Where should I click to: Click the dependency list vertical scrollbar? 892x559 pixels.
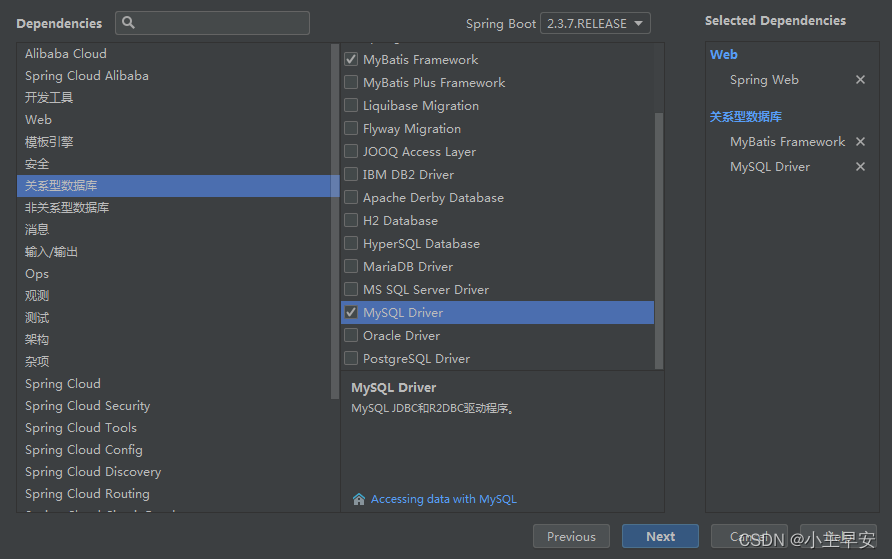coord(659,241)
